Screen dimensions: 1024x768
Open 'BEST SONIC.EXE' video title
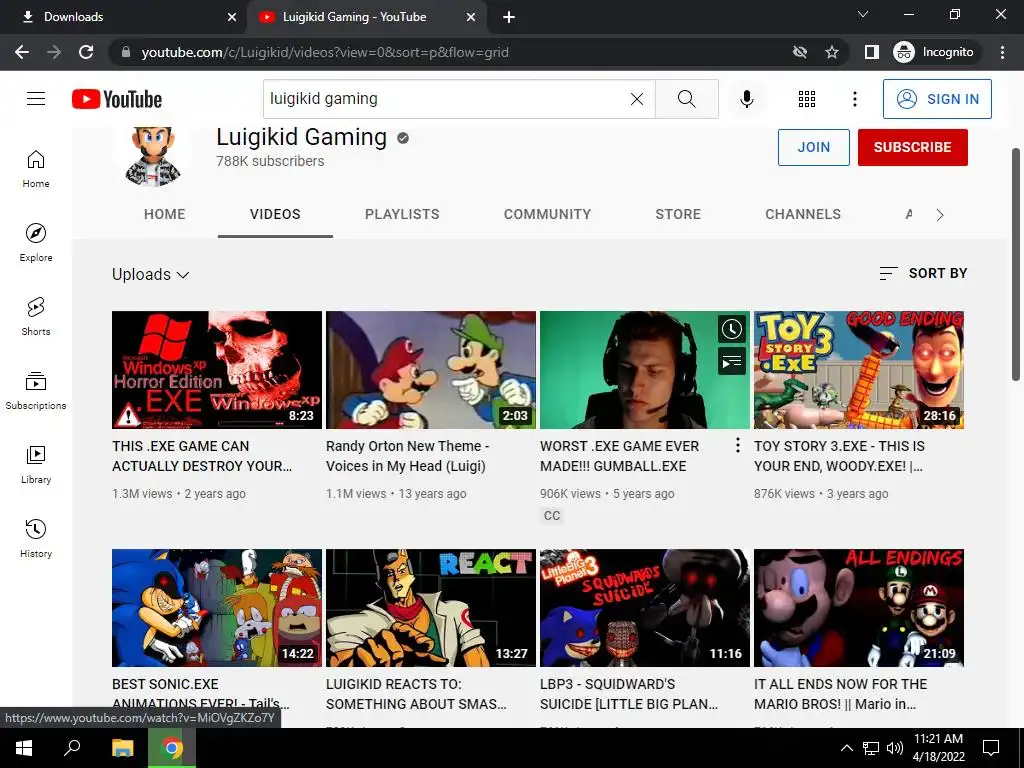[x=200, y=694]
